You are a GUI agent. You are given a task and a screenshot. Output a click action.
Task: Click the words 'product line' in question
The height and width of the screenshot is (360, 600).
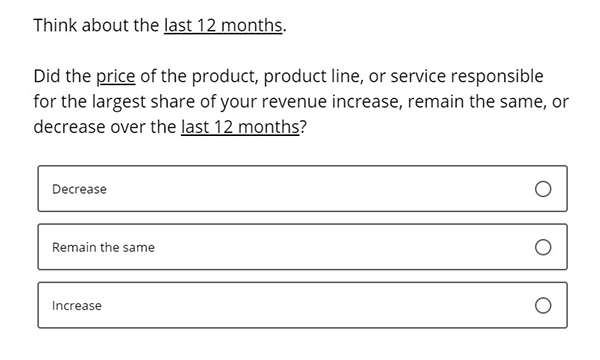pos(313,77)
